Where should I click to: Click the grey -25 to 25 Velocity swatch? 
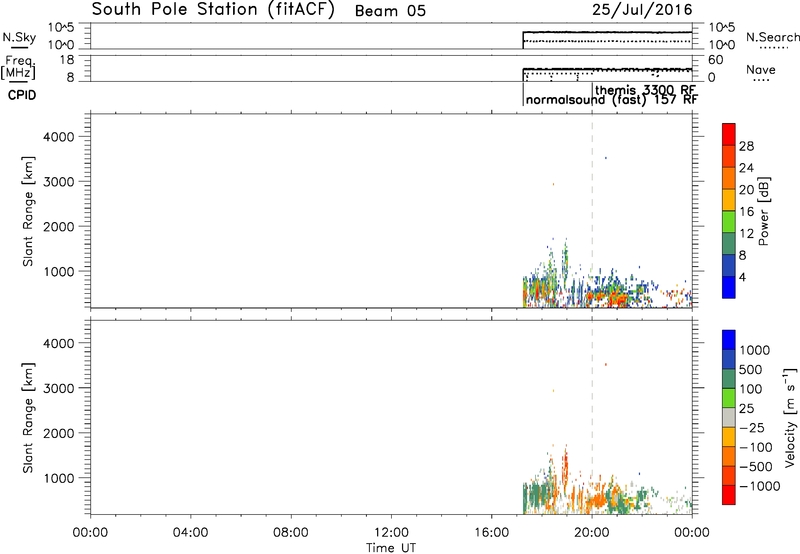729,418
